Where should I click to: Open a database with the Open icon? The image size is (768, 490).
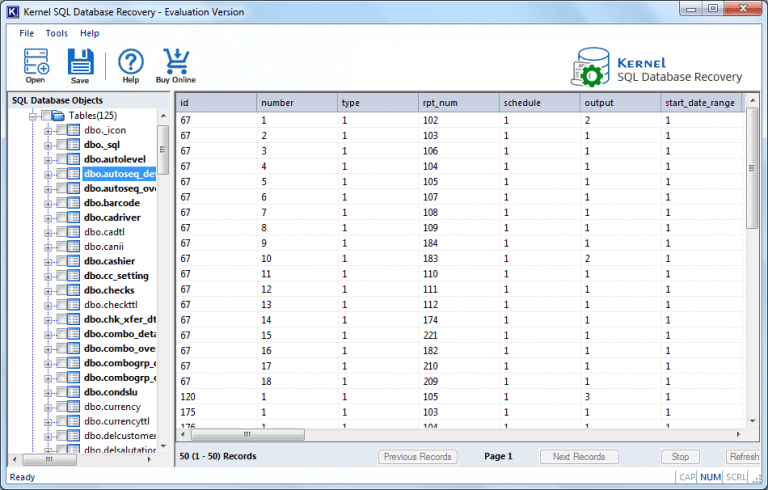tap(36, 61)
